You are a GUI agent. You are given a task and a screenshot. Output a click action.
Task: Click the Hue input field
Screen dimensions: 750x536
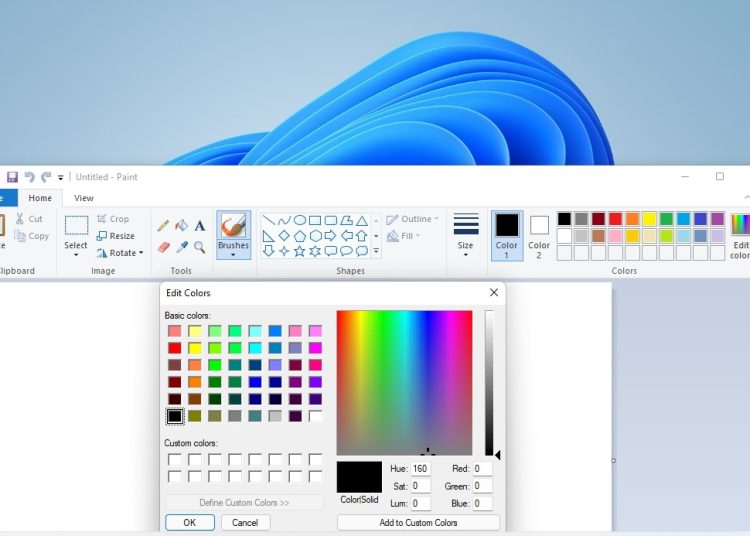tap(420, 469)
